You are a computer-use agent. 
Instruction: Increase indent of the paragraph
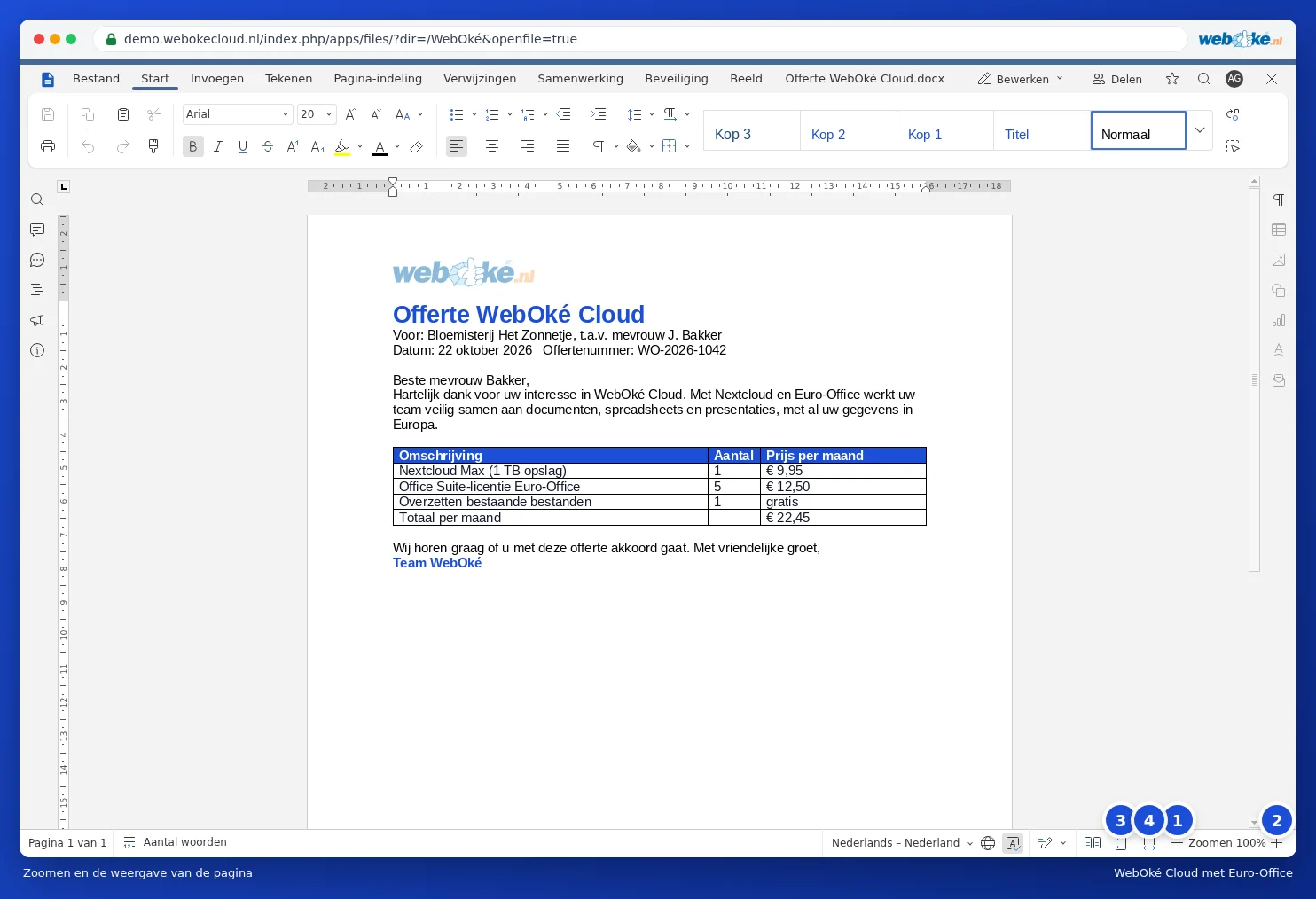pos(599,114)
